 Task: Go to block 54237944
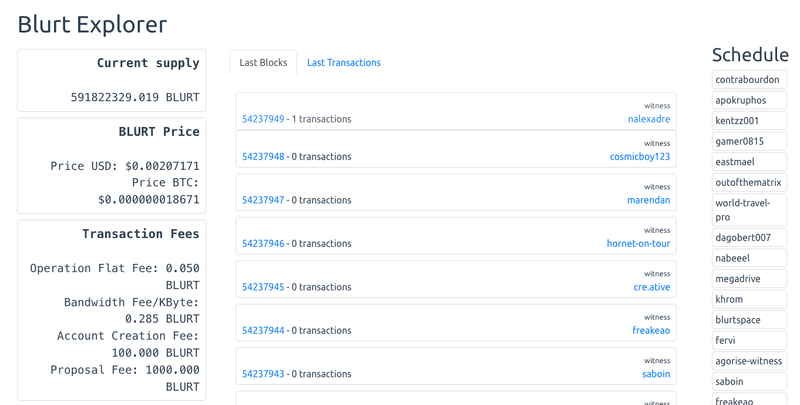pos(263,331)
